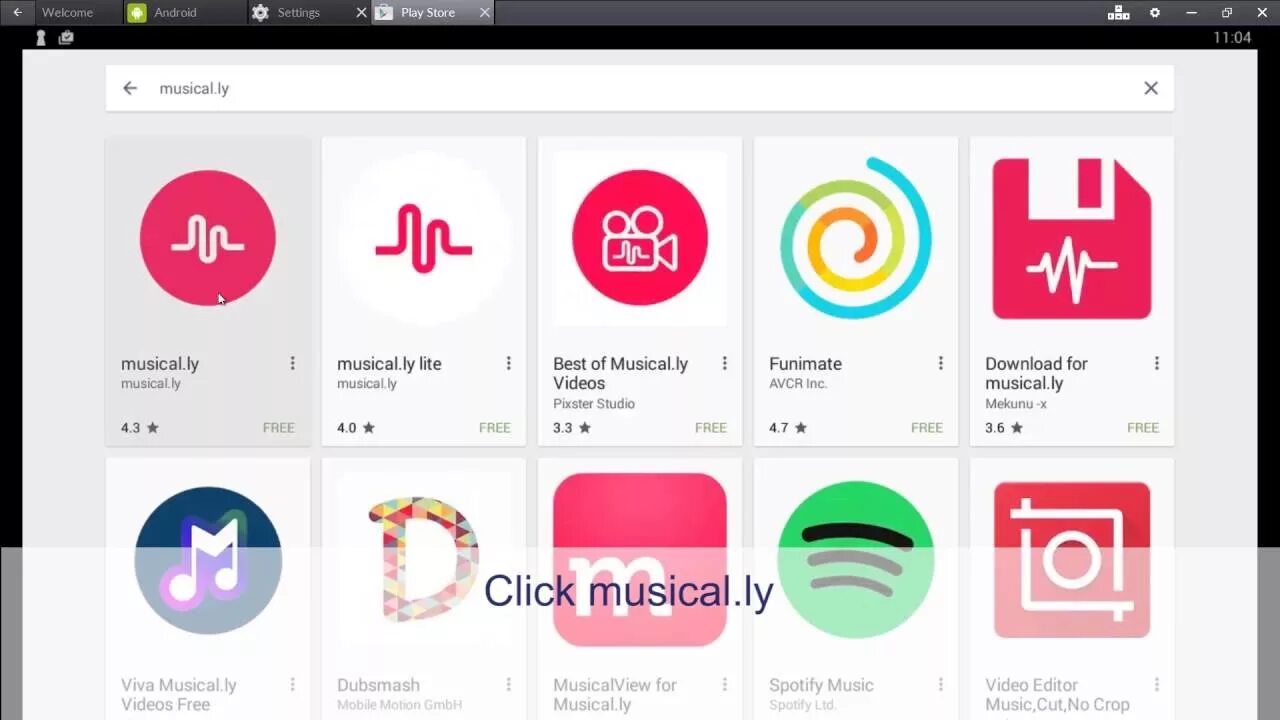Viewport: 1280px width, 720px height.
Task: Open the Viva Musical.ly Videos icon
Action: [208, 561]
